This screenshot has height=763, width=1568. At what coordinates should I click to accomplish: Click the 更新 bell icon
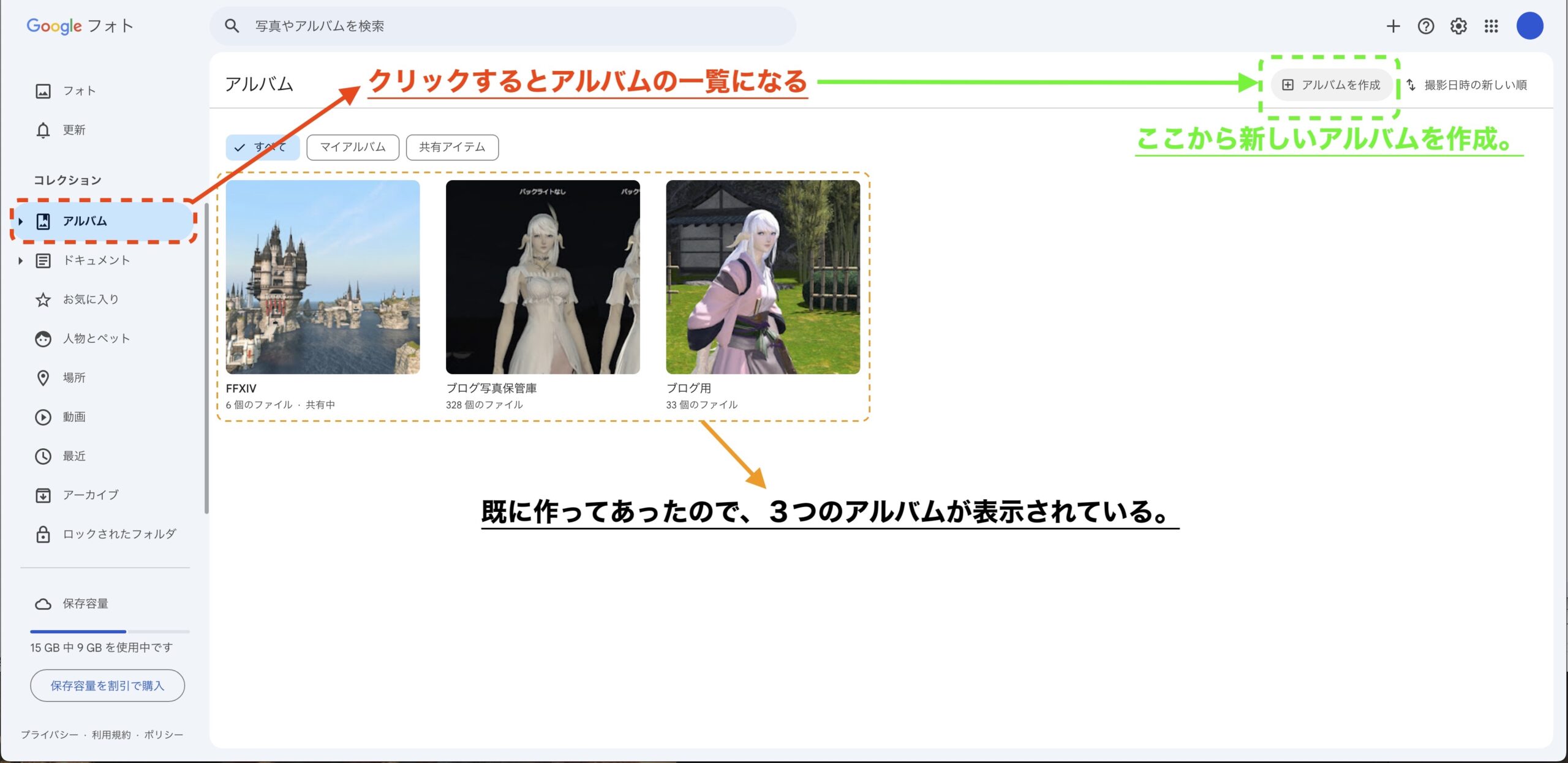(x=43, y=130)
